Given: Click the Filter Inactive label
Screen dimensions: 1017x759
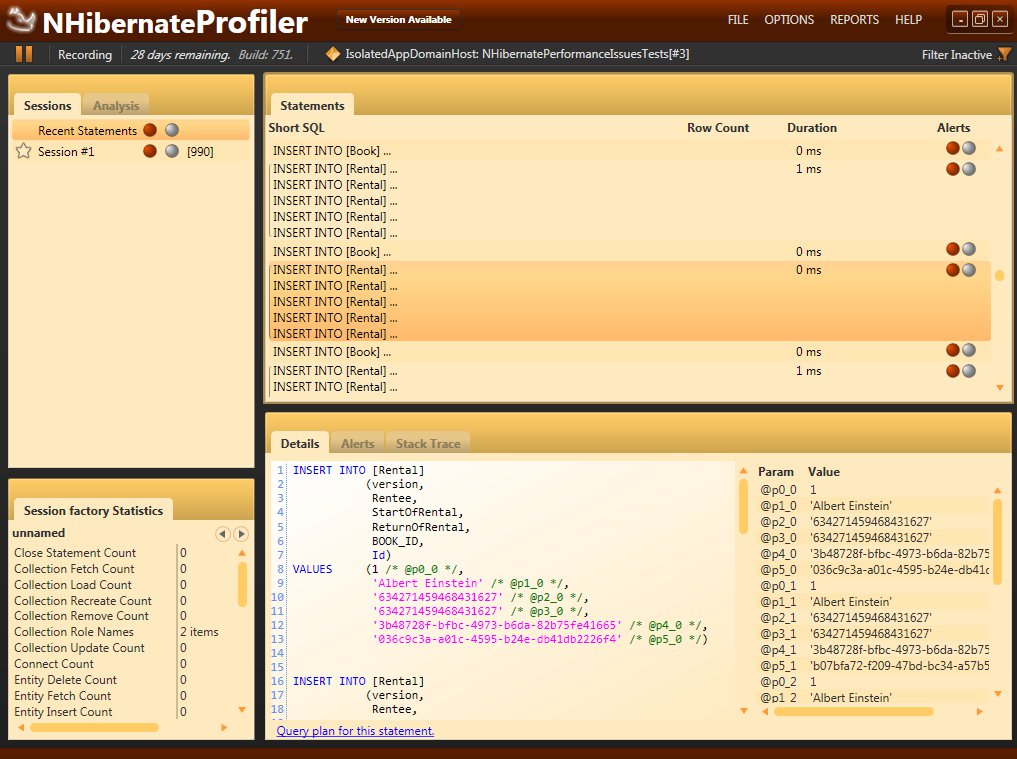Looking at the screenshot, I should [x=956, y=54].
